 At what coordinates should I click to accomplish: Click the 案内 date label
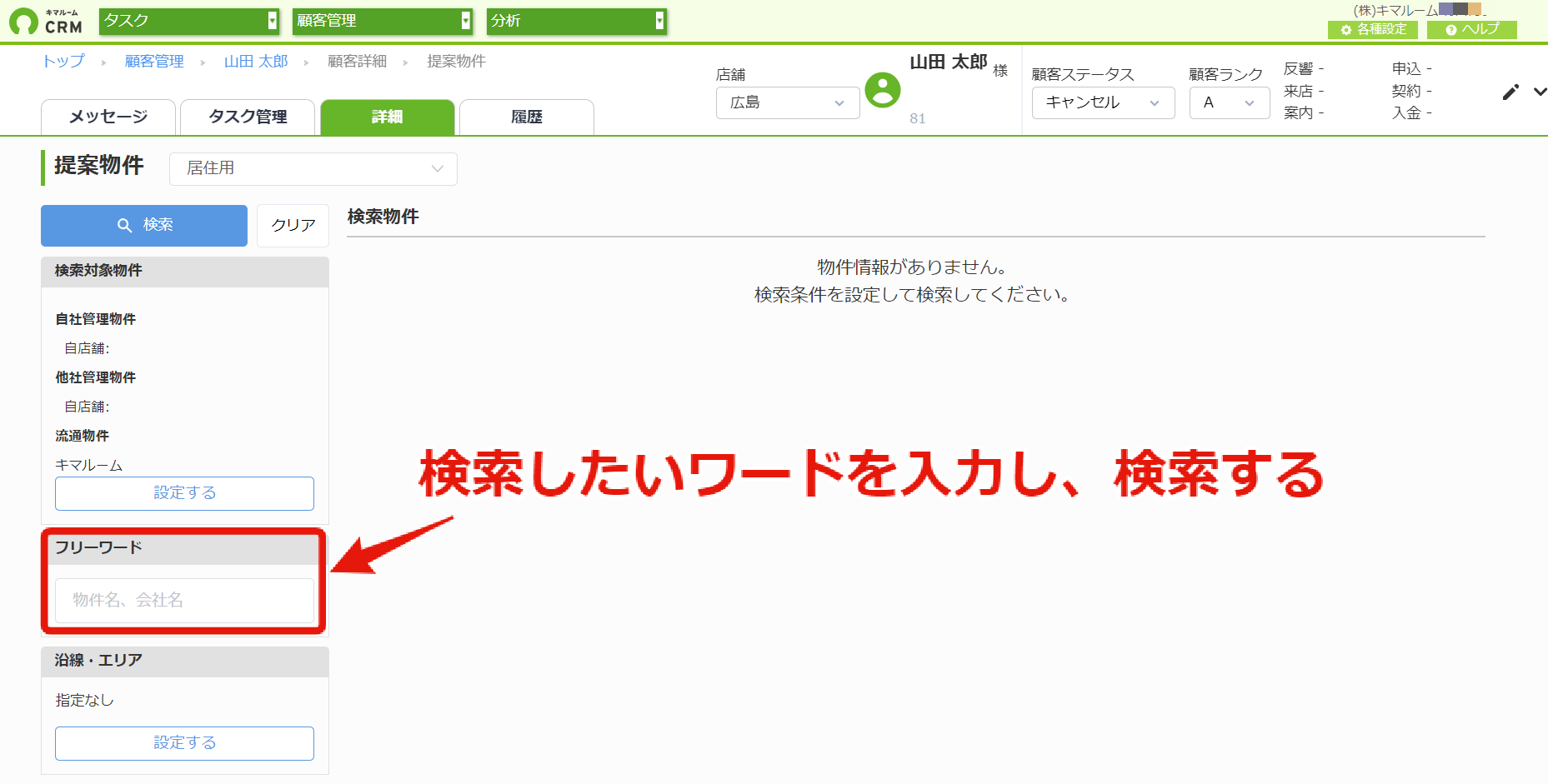point(1298,112)
